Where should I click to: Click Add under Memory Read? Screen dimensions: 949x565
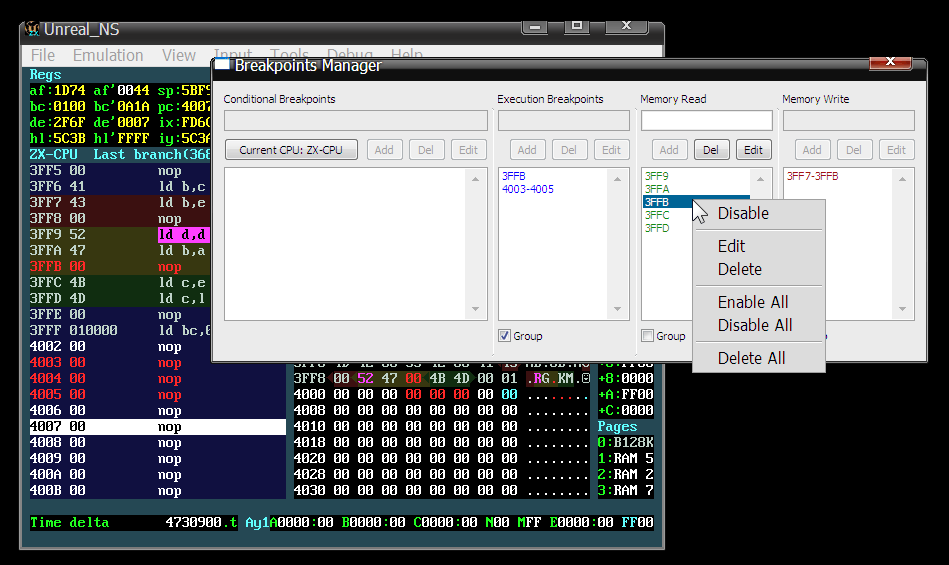[x=669, y=150]
